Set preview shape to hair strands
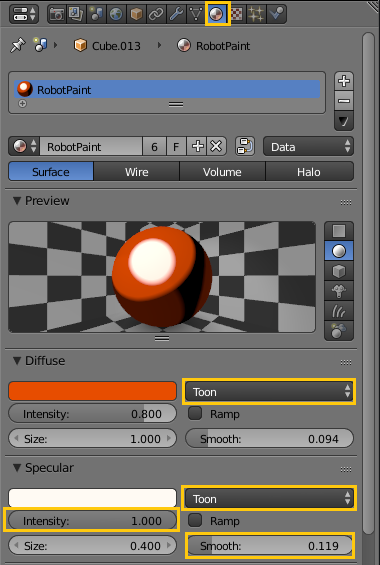 pos(339,311)
